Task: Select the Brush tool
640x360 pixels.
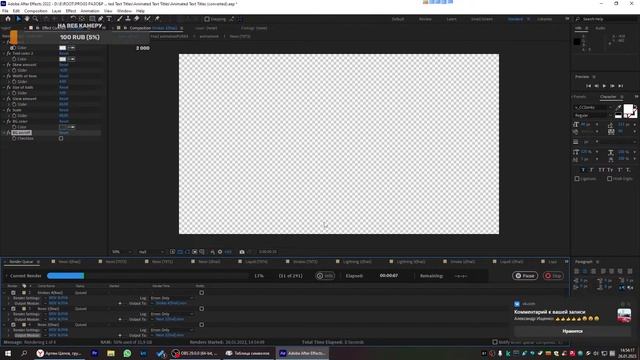Action: click(120, 19)
